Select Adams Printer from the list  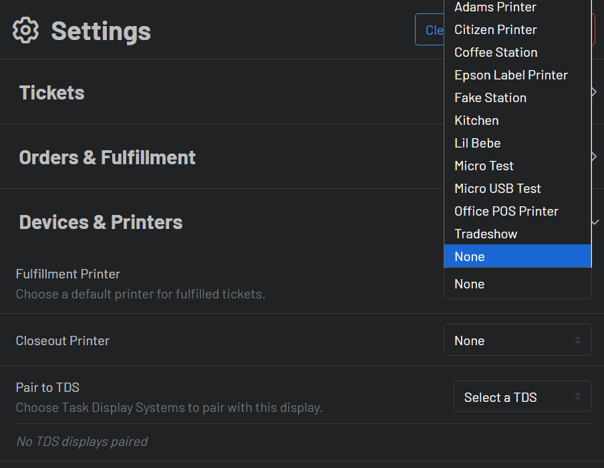495,7
